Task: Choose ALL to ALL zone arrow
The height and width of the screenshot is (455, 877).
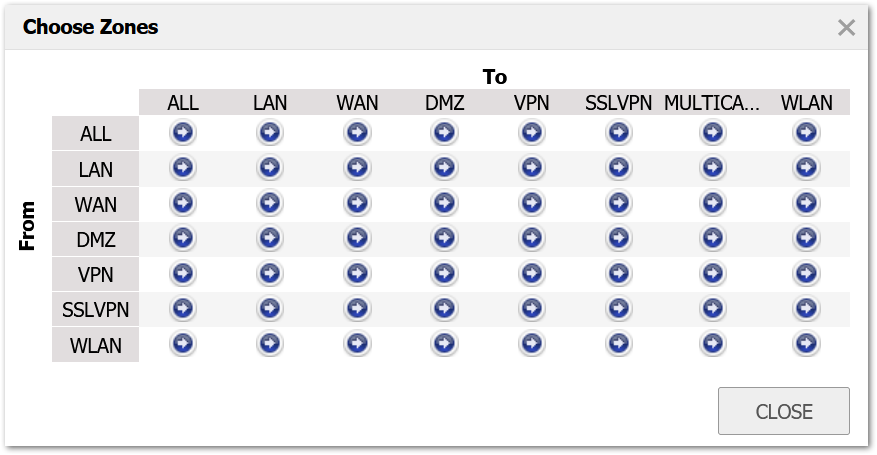Action: [x=183, y=132]
